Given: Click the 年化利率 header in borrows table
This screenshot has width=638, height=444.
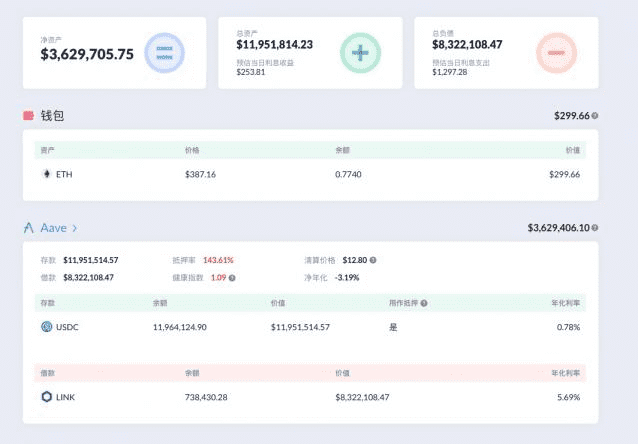Looking at the screenshot, I should coord(566,373).
